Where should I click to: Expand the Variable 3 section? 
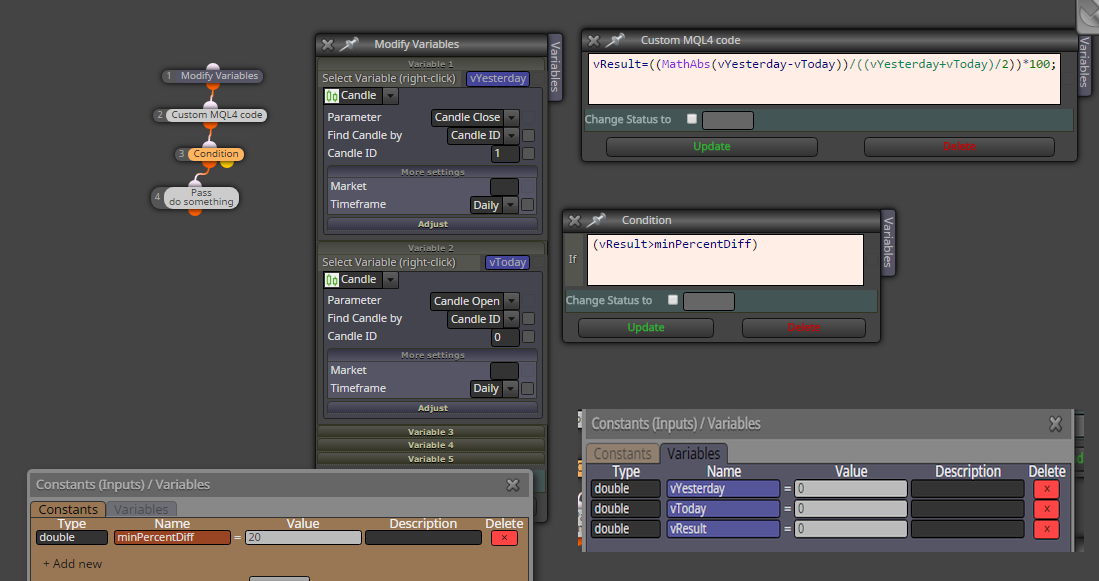pyautogui.click(x=431, y=432)
